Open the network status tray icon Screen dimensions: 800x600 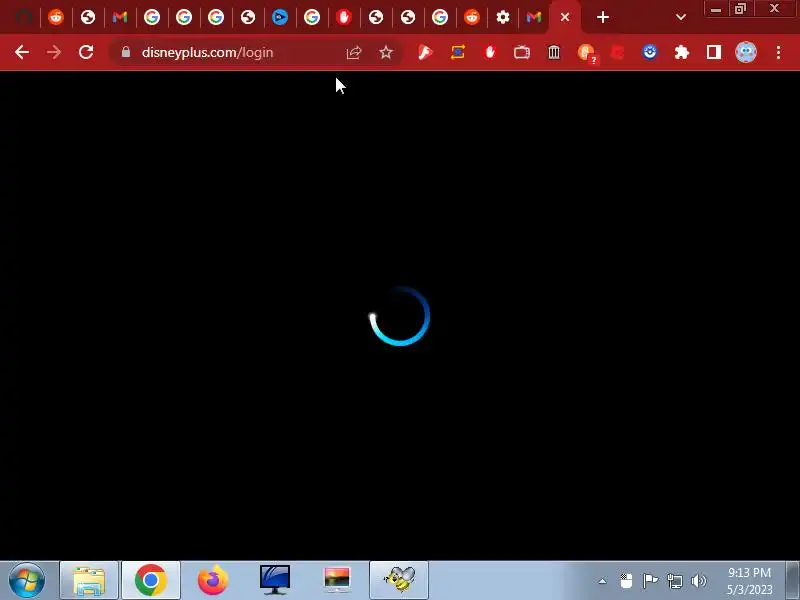(674, 581)
